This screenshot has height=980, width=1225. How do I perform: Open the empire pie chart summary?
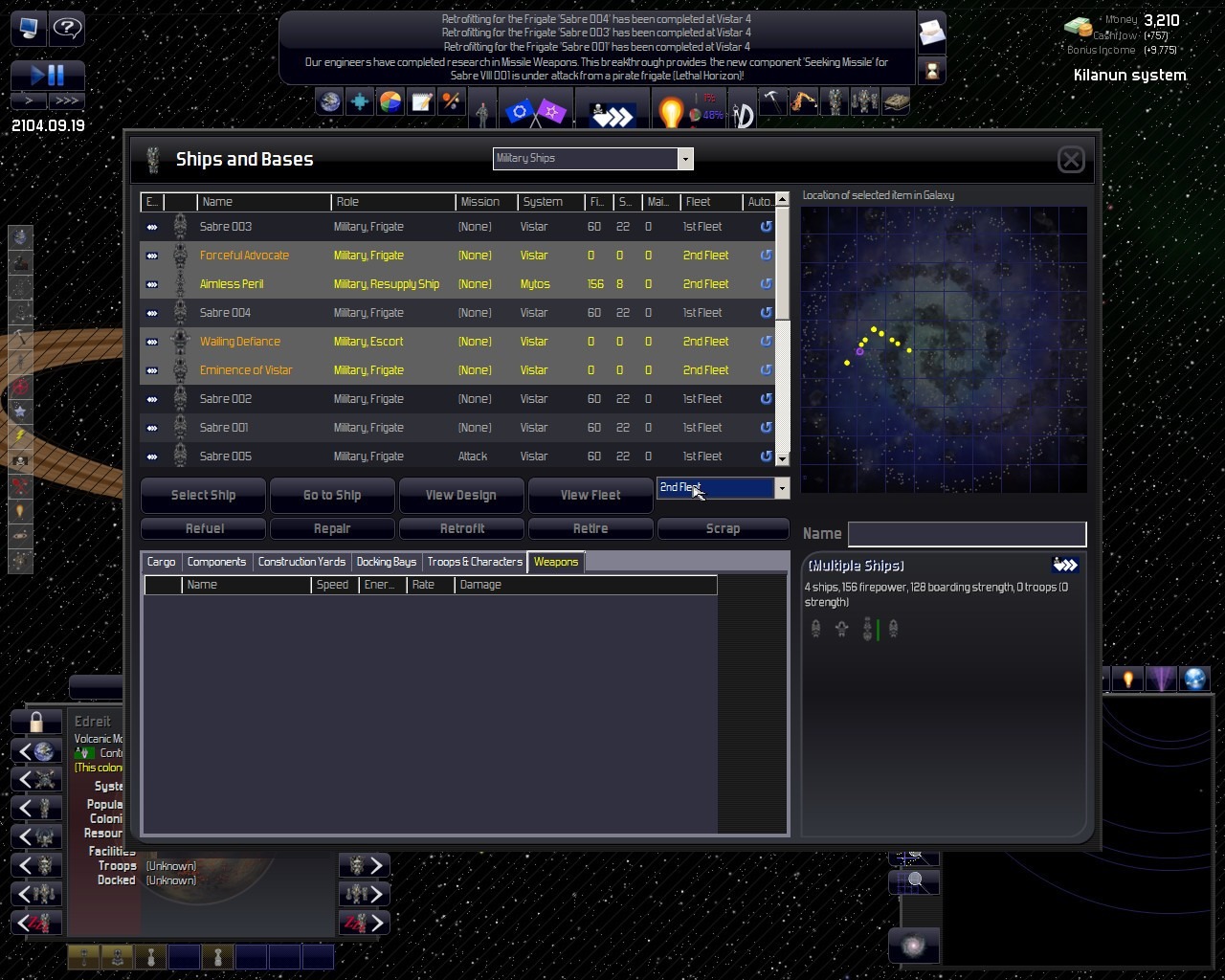click(x=390, y=102)
